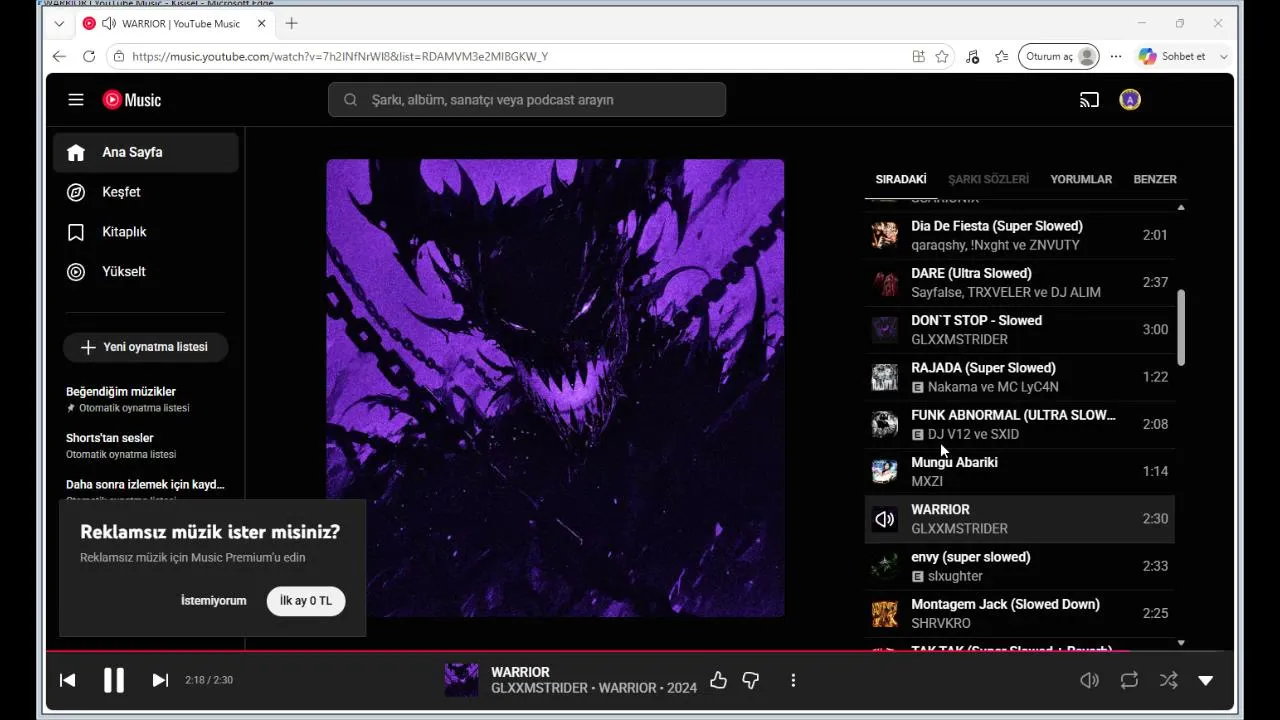Toggle shuffle in the player bar
Viewport: 1280px width, 720px height.
coord(1168,680)
